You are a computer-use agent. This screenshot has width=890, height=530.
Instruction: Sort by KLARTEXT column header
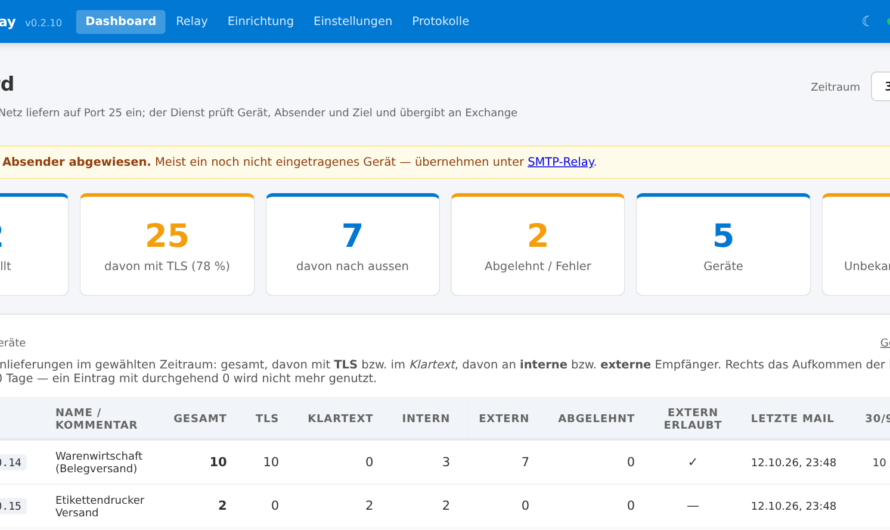point(340,418)
